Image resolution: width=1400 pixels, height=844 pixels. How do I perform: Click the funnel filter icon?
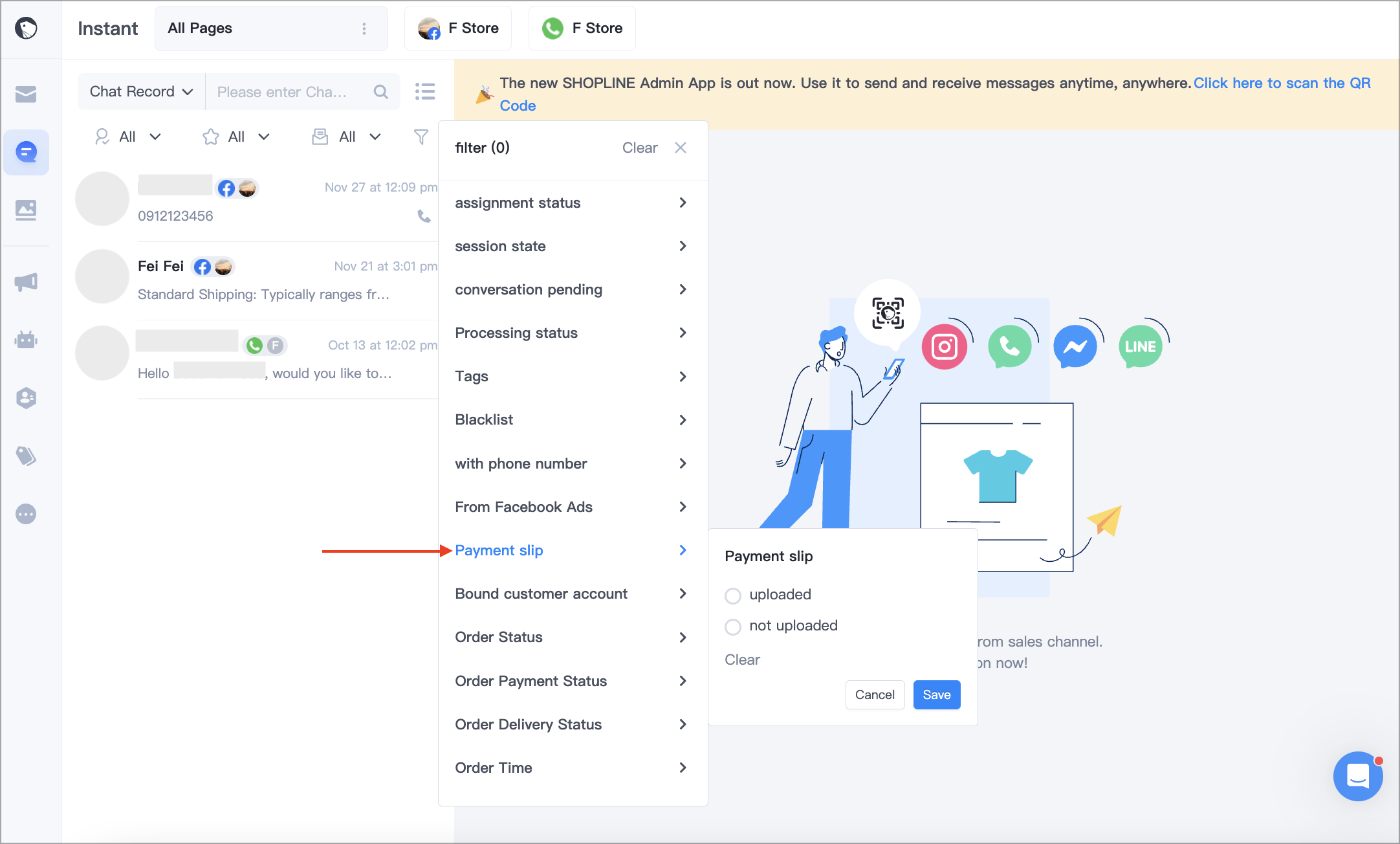click(421, 137)
